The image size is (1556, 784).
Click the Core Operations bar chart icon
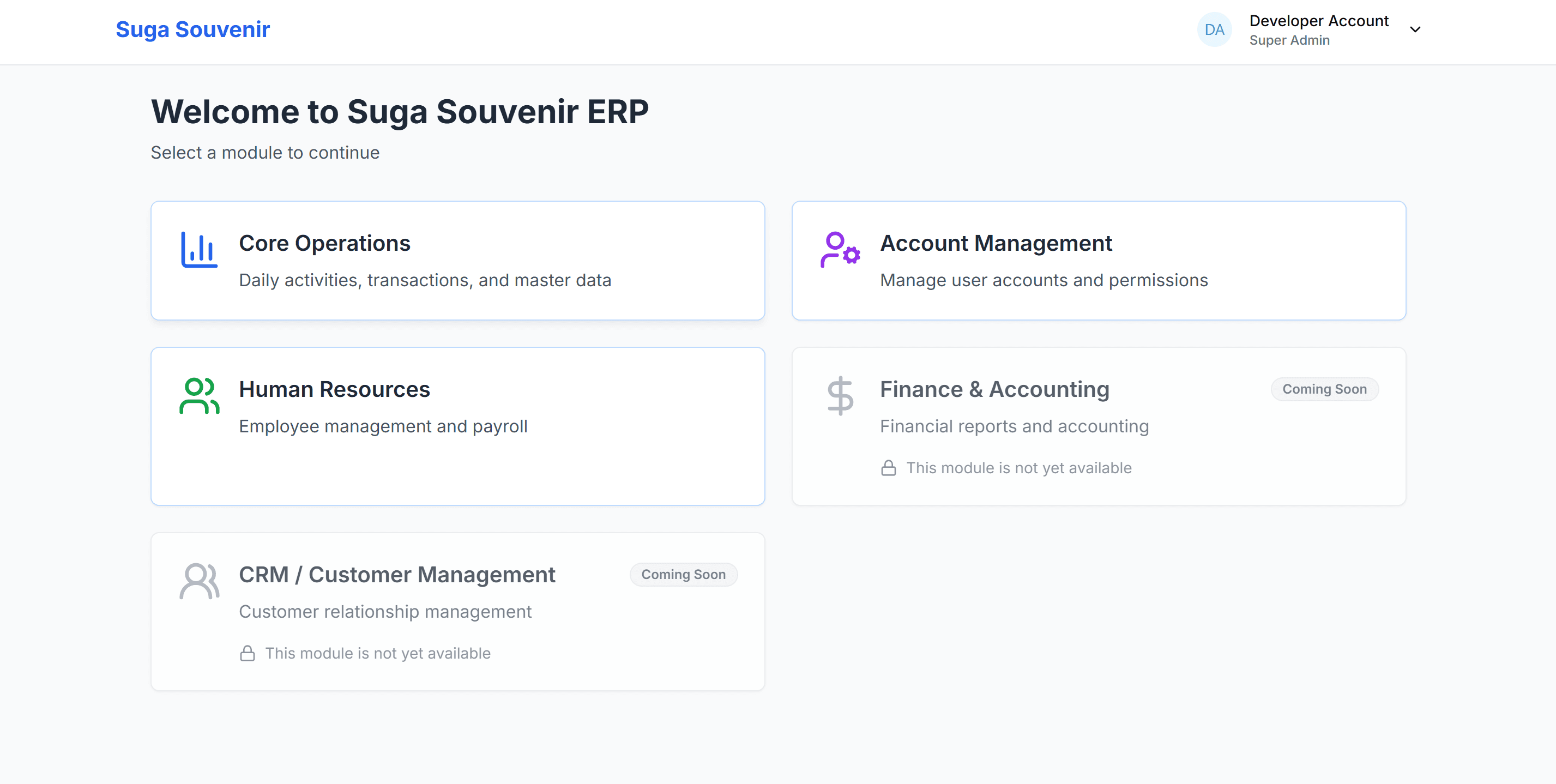(x=199, y=250)
